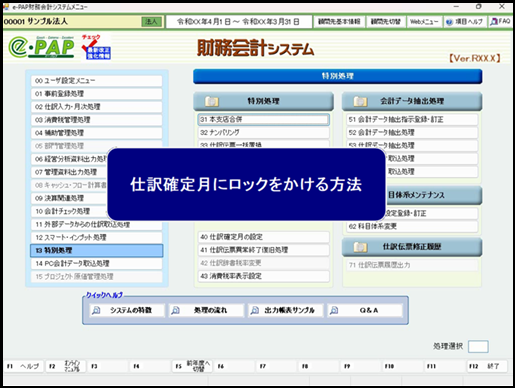Open 32 ナンバリング
The width and height of the screenshot is (515, 388).
pos(263,132)
